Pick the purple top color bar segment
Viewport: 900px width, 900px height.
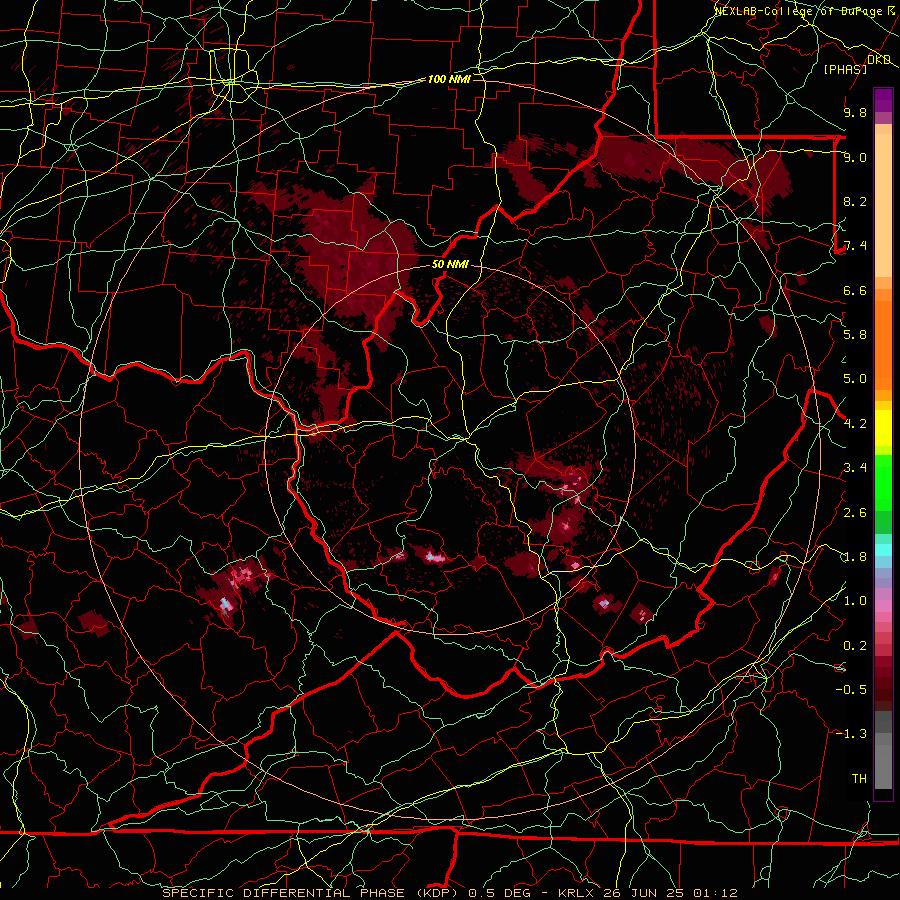(x=883, y=100)
